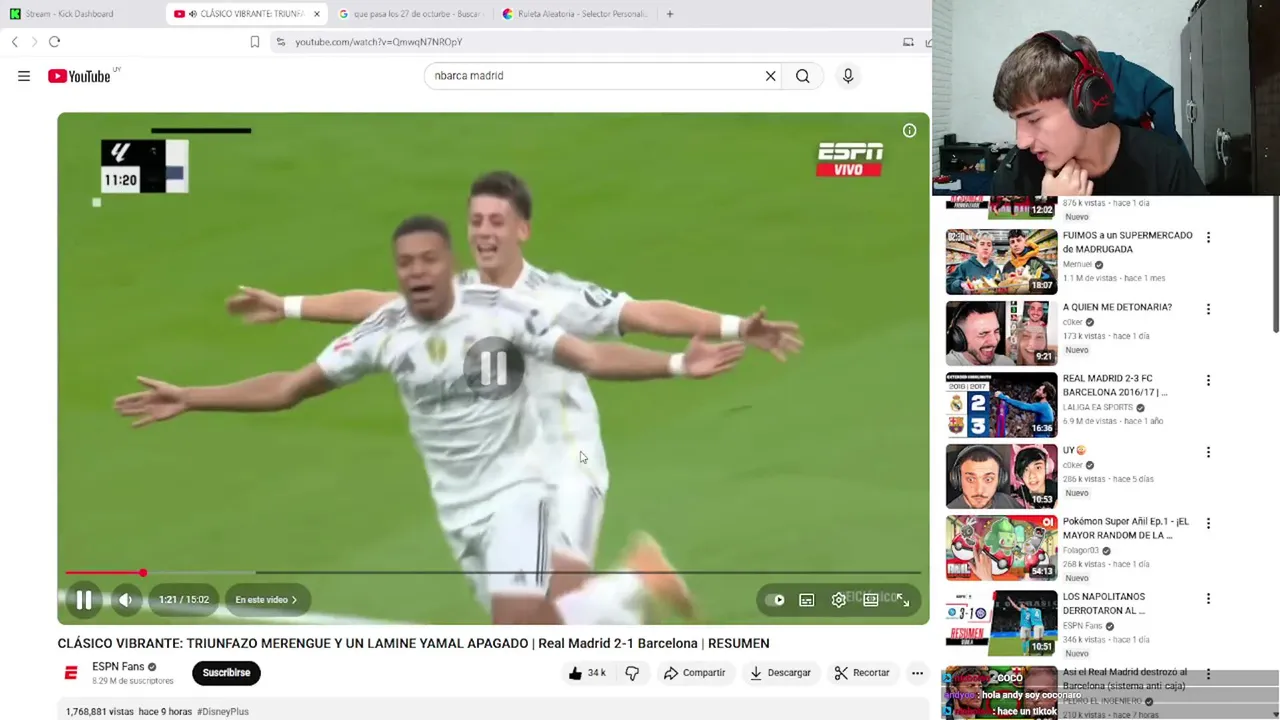
Task: Open screen cast icon in browser toolbar
Action: pos(908,42)
